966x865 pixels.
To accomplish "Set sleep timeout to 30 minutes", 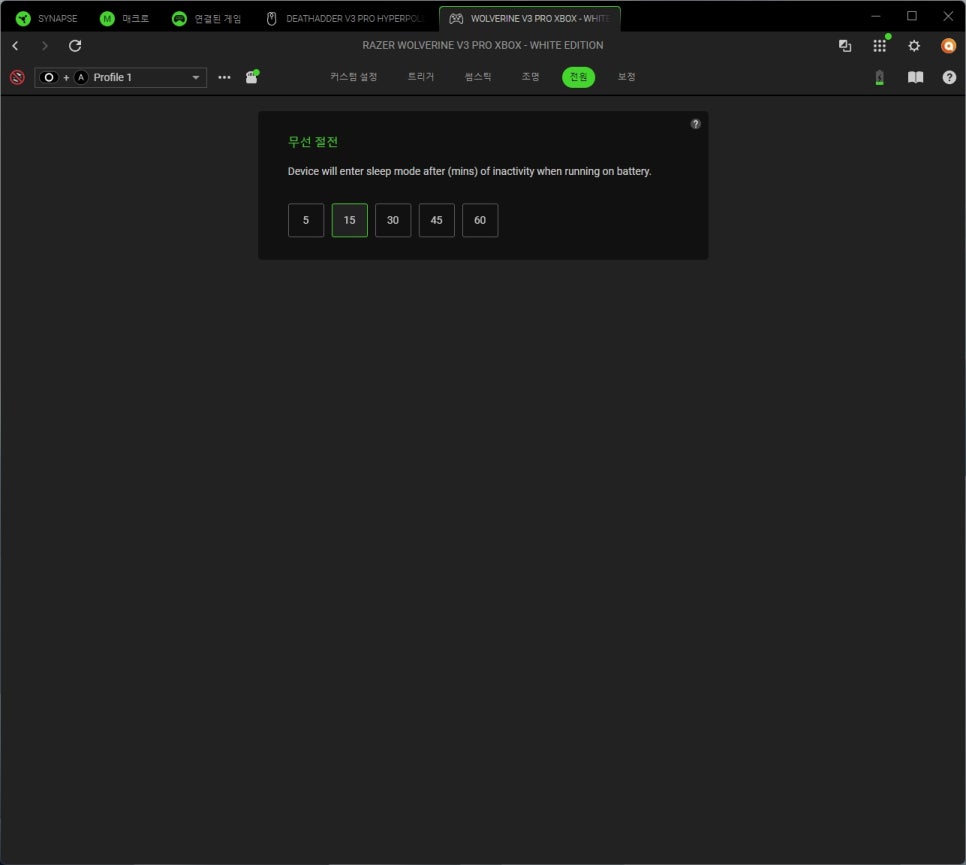I will (393, 220).
